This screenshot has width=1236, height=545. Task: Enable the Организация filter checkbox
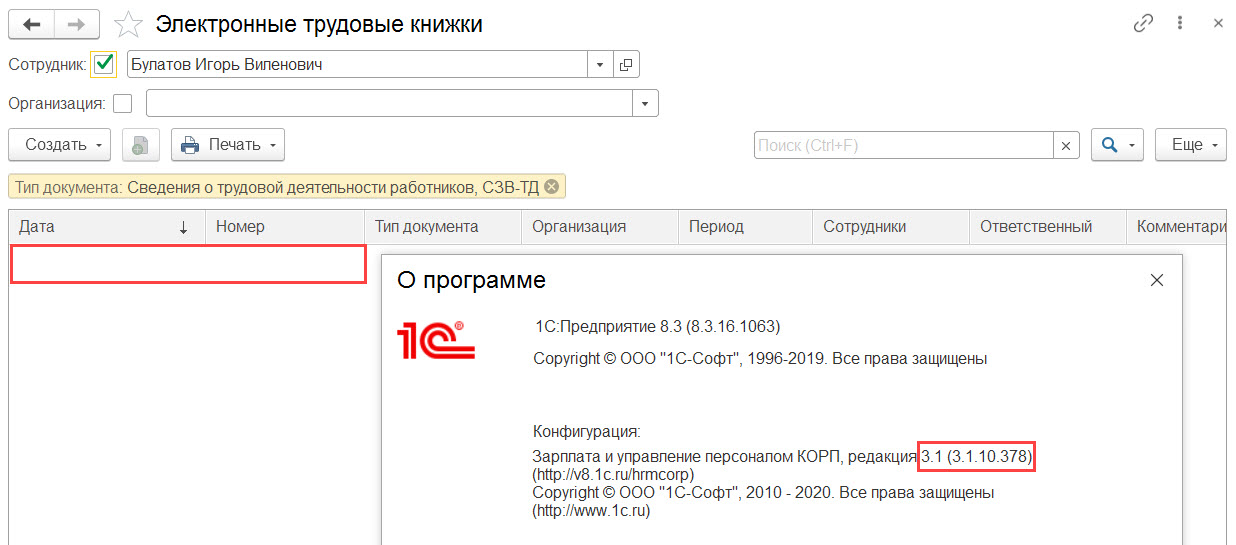click(122, 103)
